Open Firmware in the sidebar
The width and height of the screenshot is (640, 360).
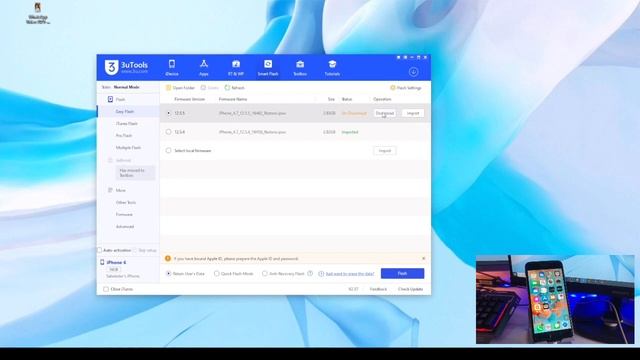[124, 214]
